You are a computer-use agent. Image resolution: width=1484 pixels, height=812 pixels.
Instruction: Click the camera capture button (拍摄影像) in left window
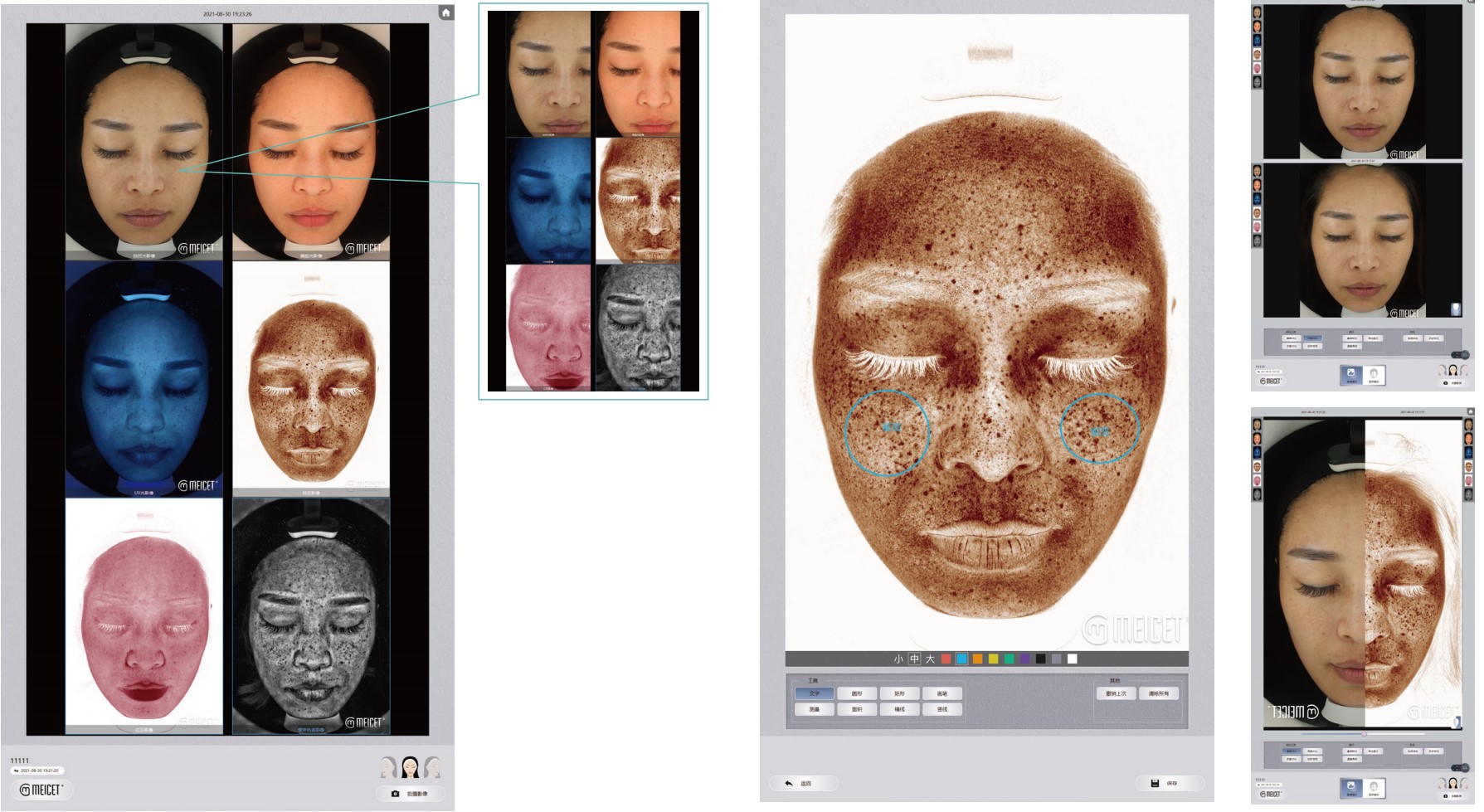[410, 794]
